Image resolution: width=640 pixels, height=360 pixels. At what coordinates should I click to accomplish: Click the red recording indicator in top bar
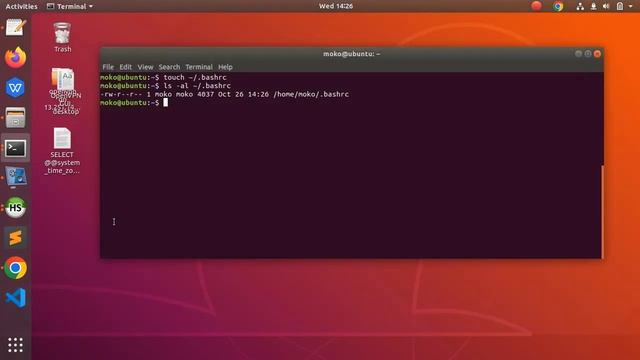pyautogui.click(x=536, y=6)
